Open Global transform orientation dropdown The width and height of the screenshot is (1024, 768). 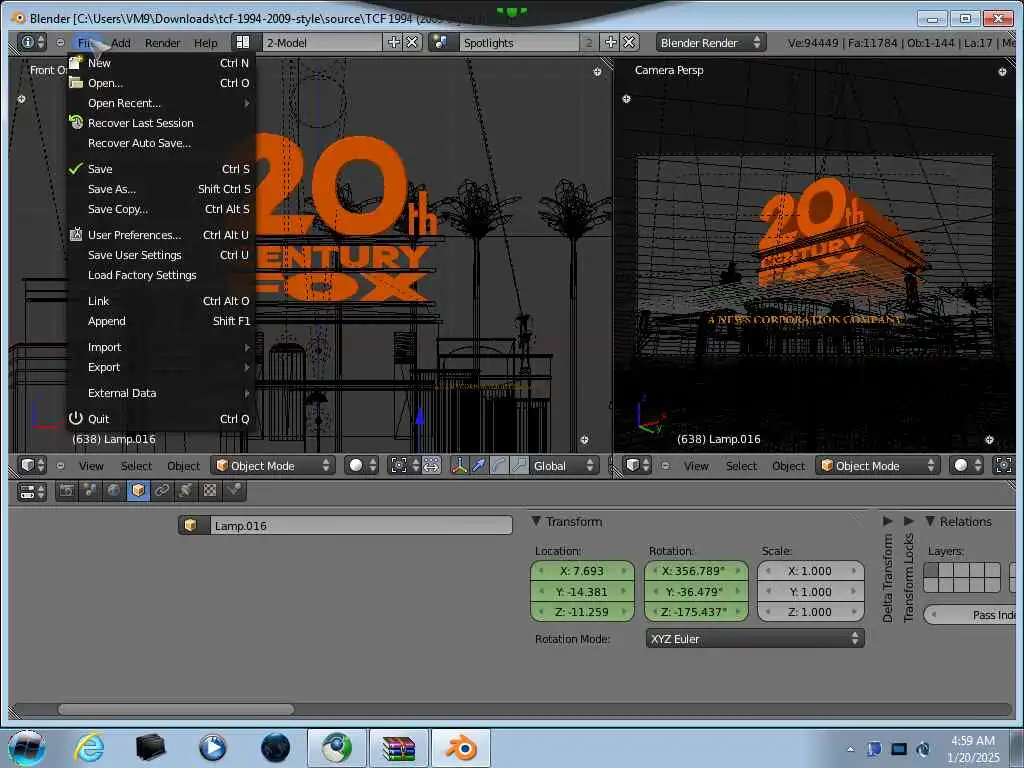coord(564,466)
